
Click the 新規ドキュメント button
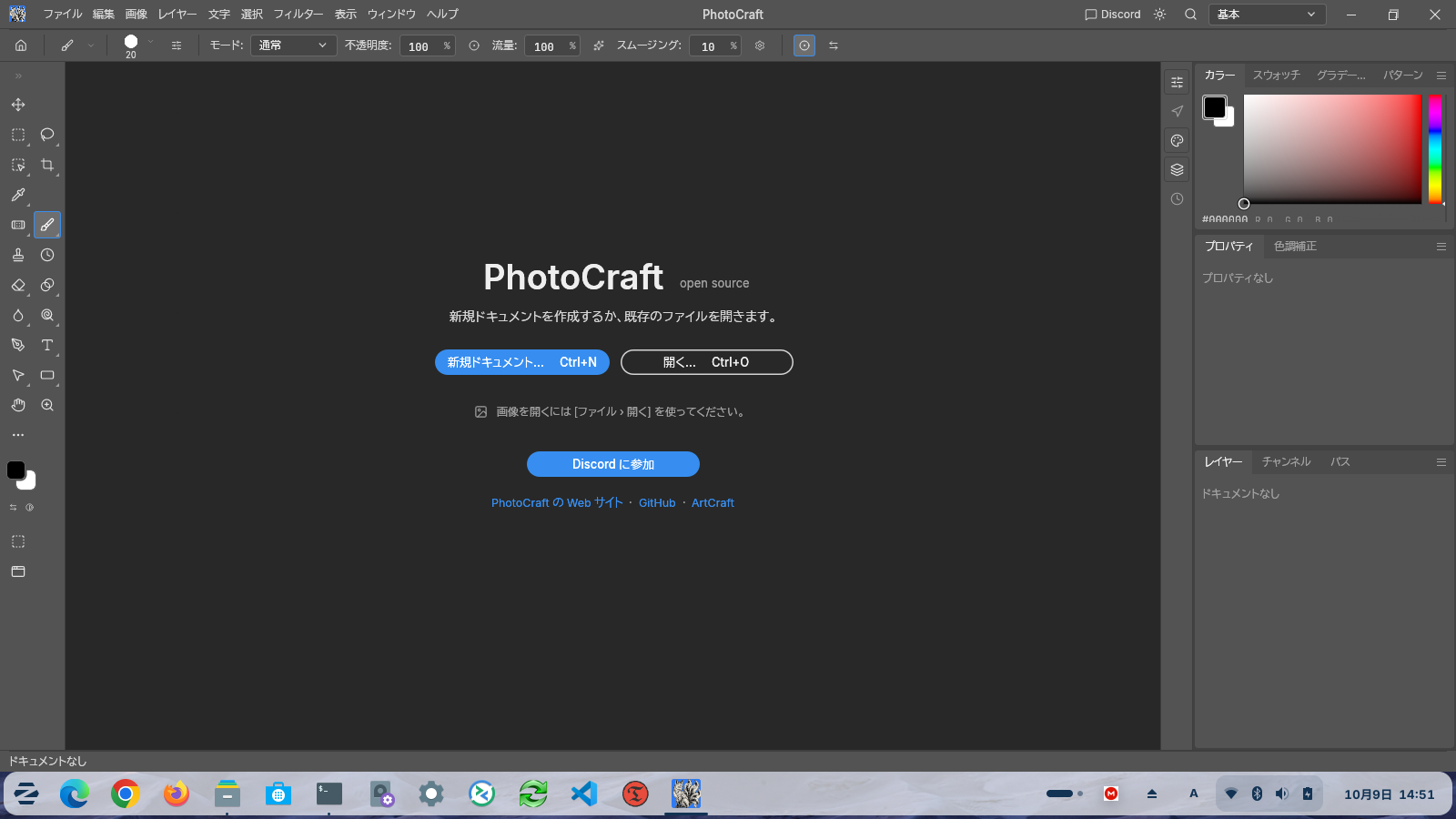pos(522,362)
